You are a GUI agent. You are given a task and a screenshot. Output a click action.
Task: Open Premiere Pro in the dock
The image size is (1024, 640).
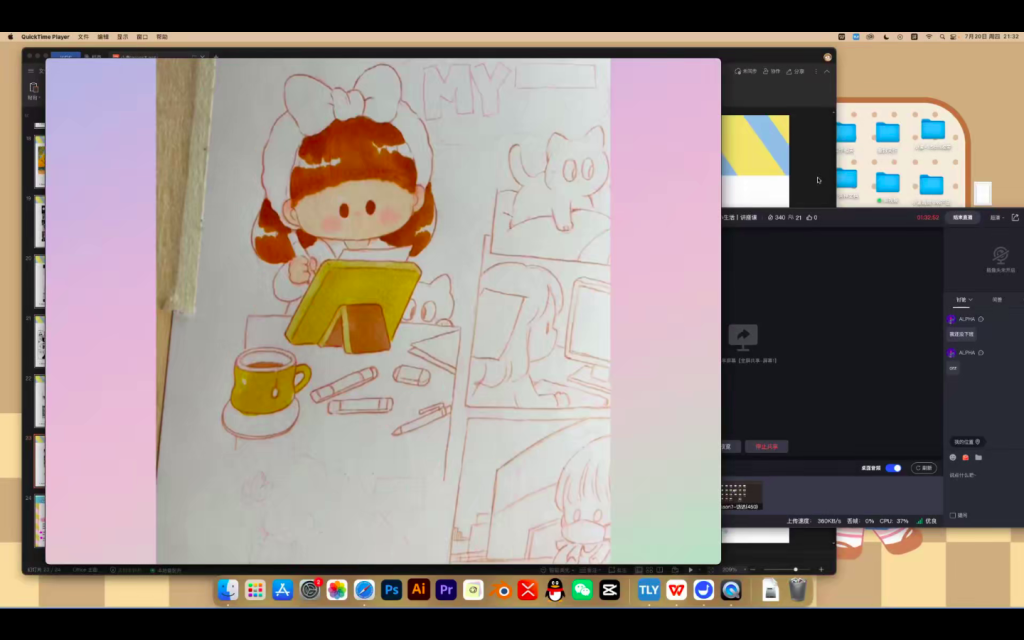click(446, 590)
